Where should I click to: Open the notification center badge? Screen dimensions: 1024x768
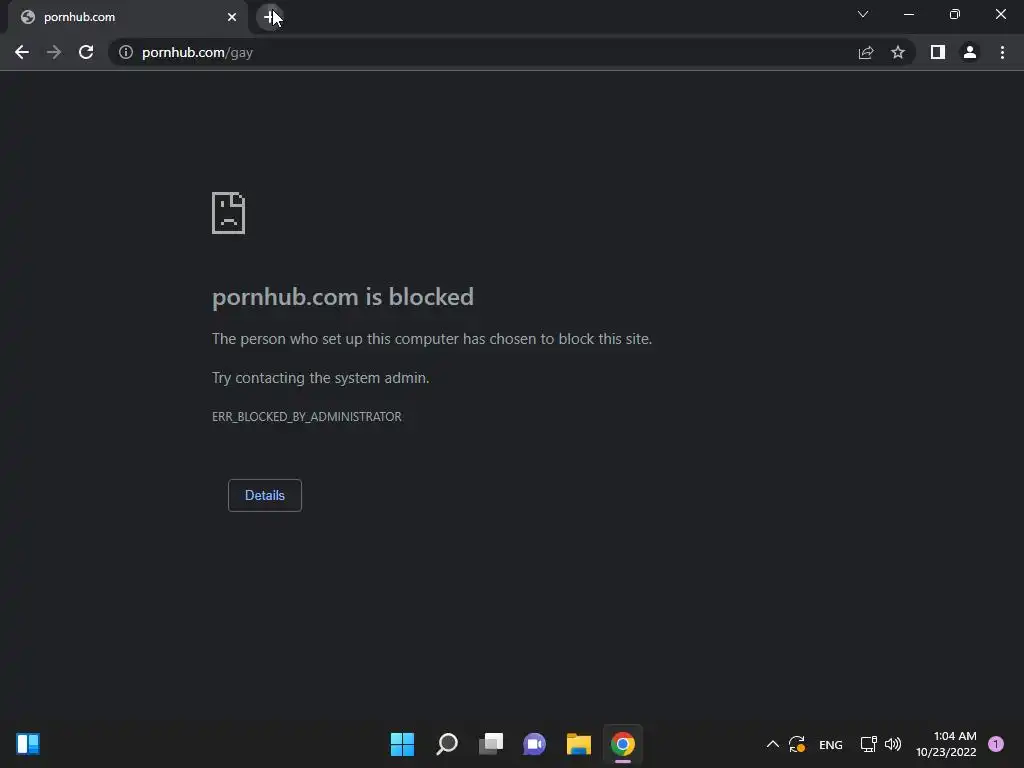(x=995, y=744)
